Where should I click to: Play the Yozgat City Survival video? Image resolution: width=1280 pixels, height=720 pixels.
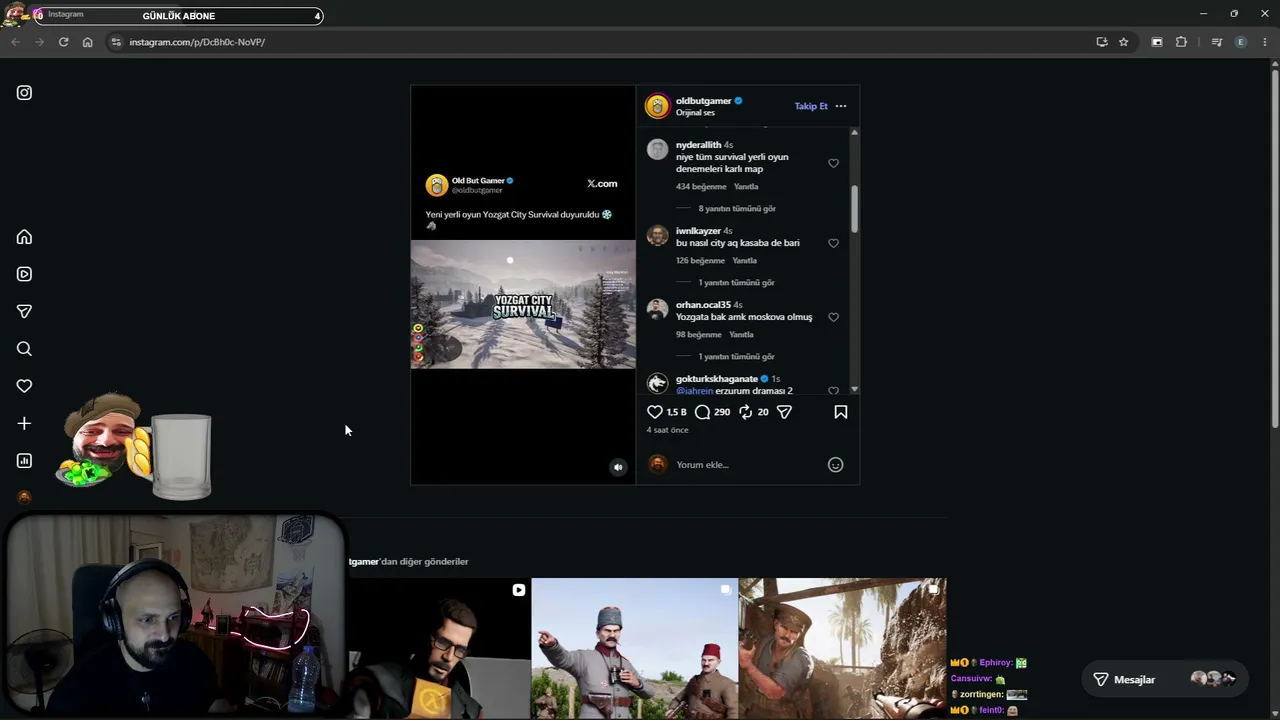(523, 304)
